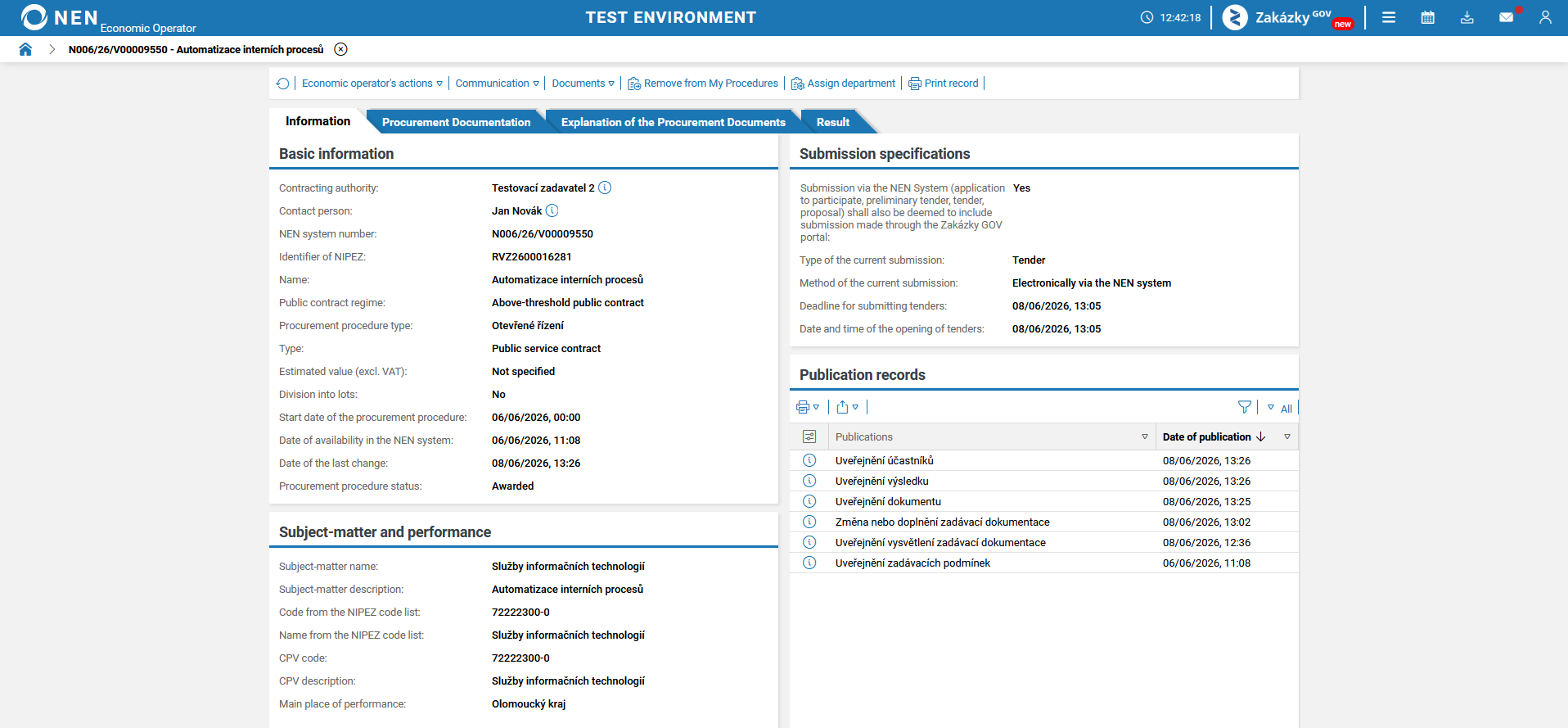Click date 06/06/2026, 11:08 in Publication records

click(1206, 563)
